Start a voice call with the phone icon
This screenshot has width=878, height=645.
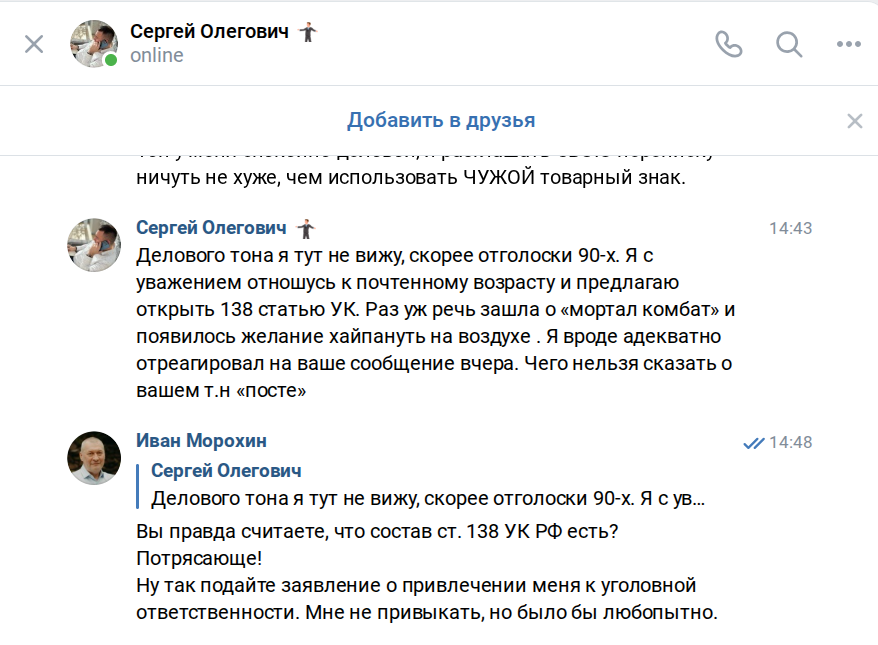point(729,44)
